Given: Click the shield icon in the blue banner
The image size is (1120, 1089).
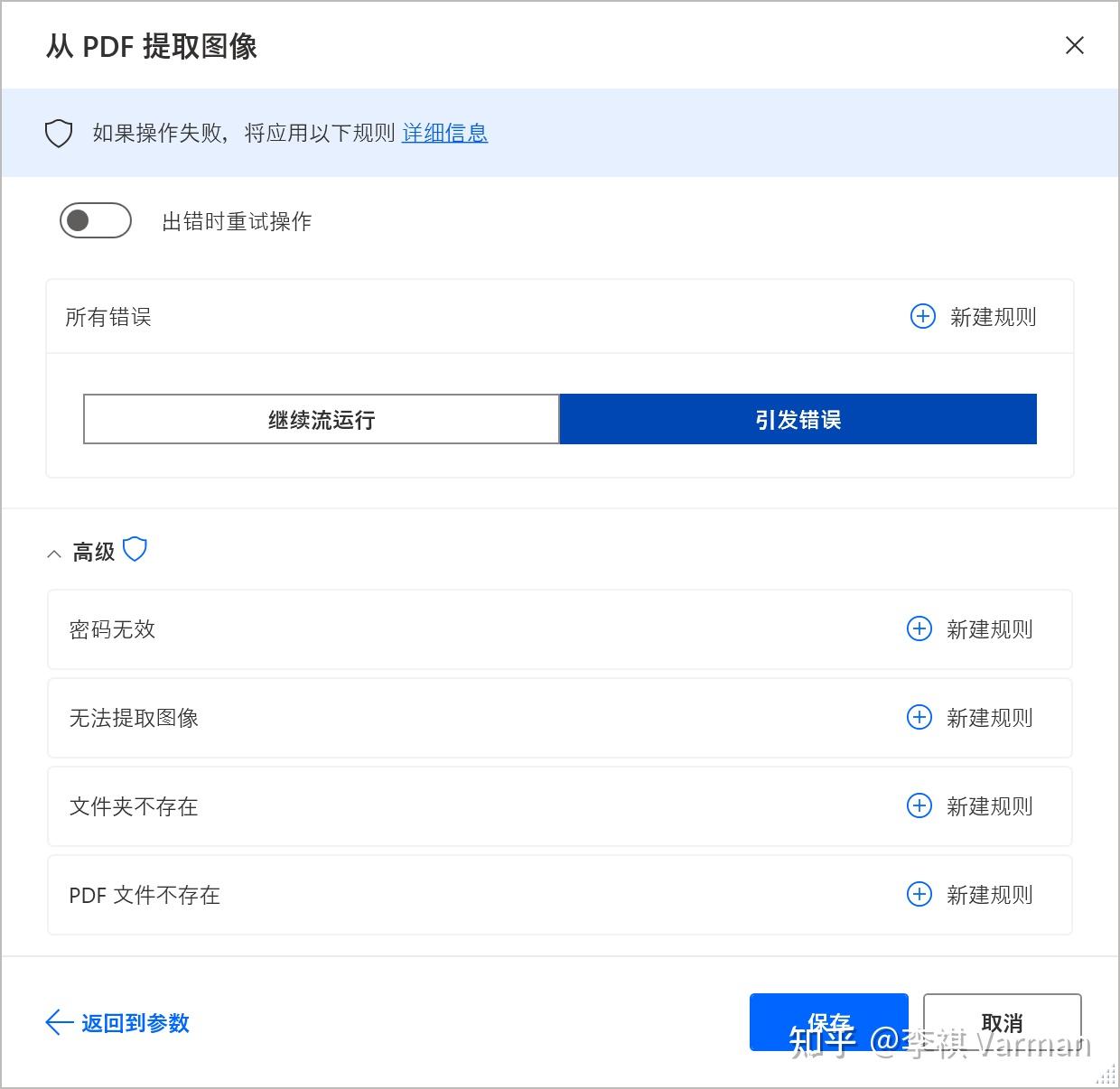Looking at the screenshot, I should [58, 133].
